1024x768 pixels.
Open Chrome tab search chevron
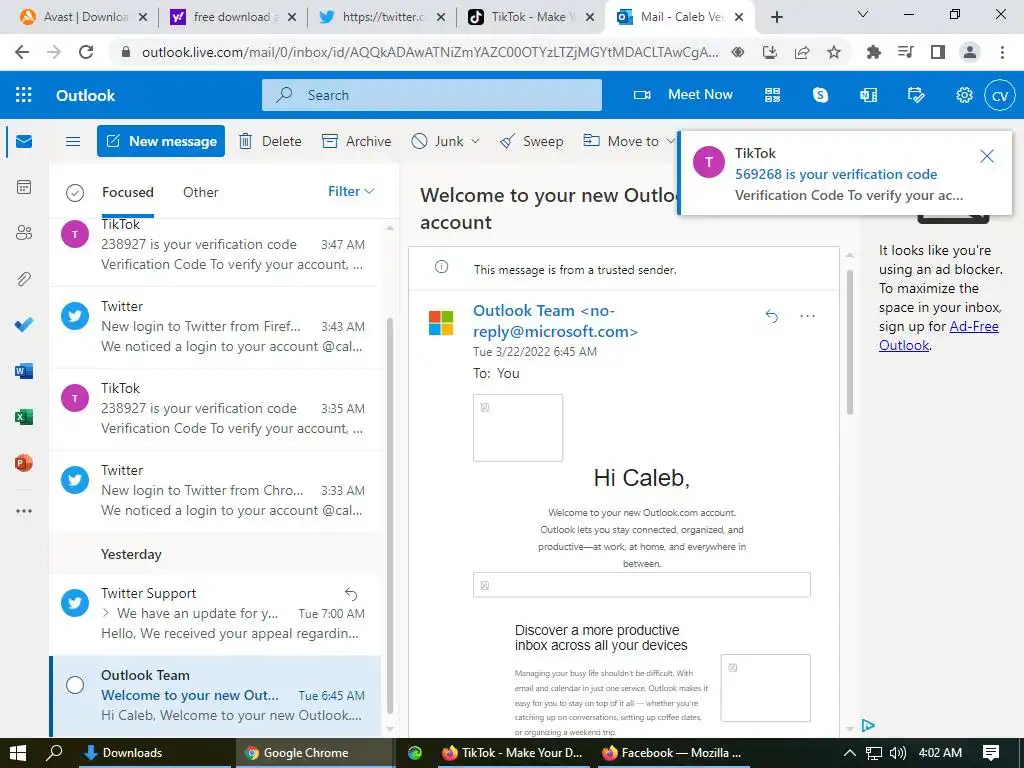[863, 14]
